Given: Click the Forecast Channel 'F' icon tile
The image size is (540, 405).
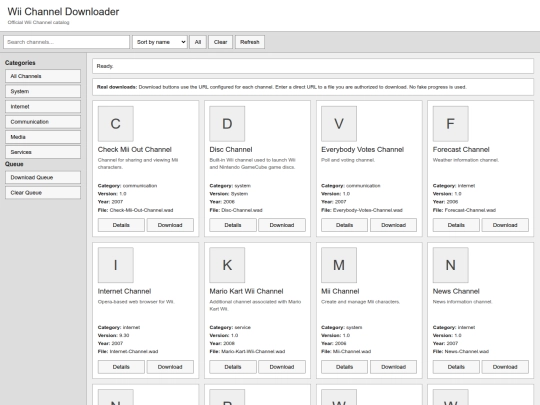Looking at the screenshot, I should pyautogui.click(x=450, y=124).
